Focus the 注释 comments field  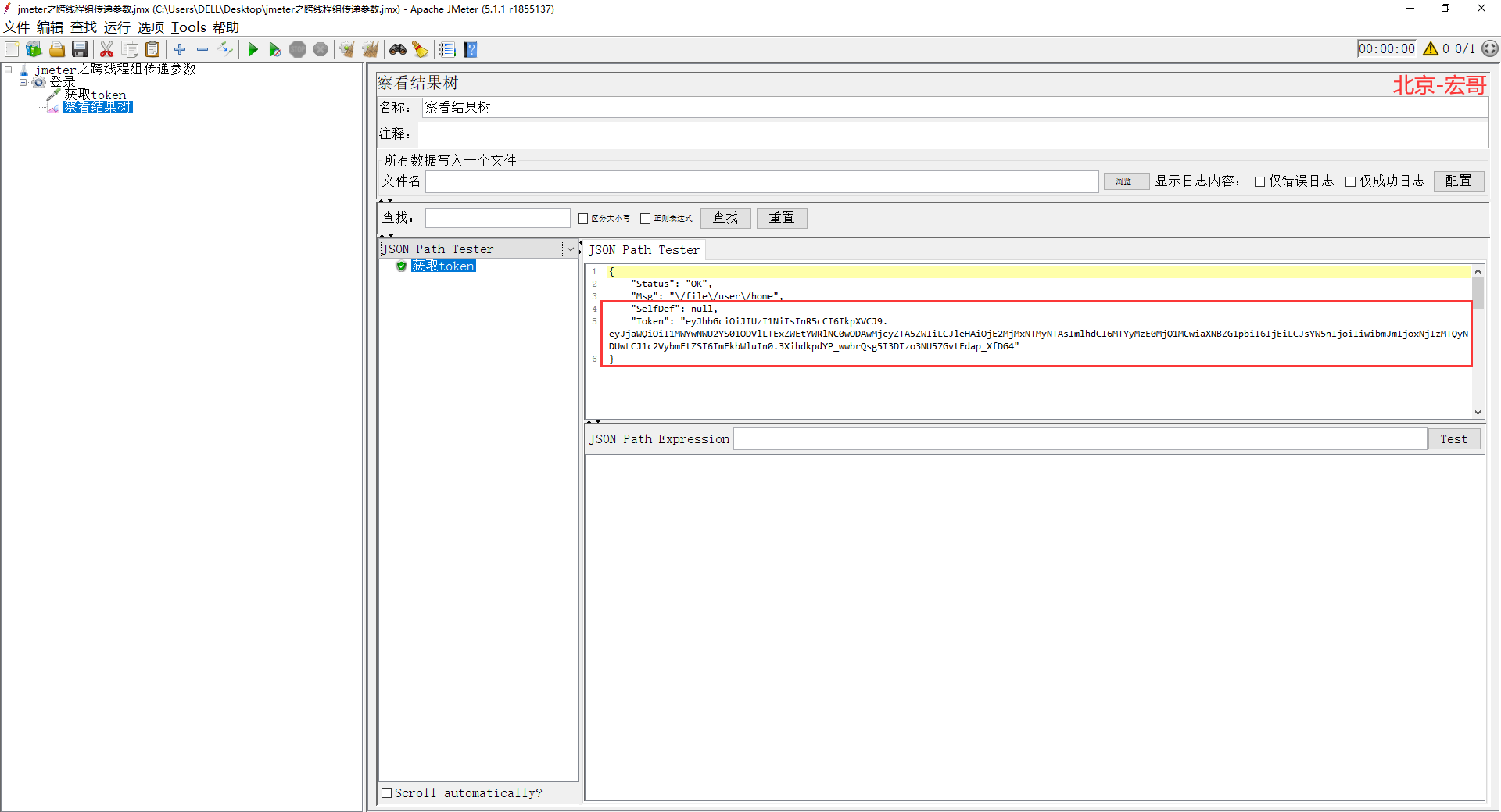coord(953,134)
